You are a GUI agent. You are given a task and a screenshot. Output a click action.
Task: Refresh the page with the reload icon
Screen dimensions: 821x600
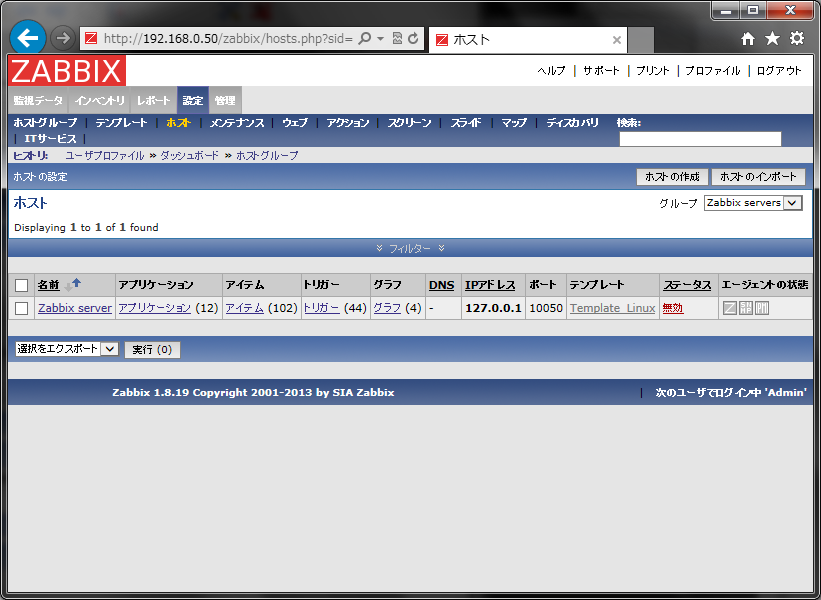(x=413, y=38)
